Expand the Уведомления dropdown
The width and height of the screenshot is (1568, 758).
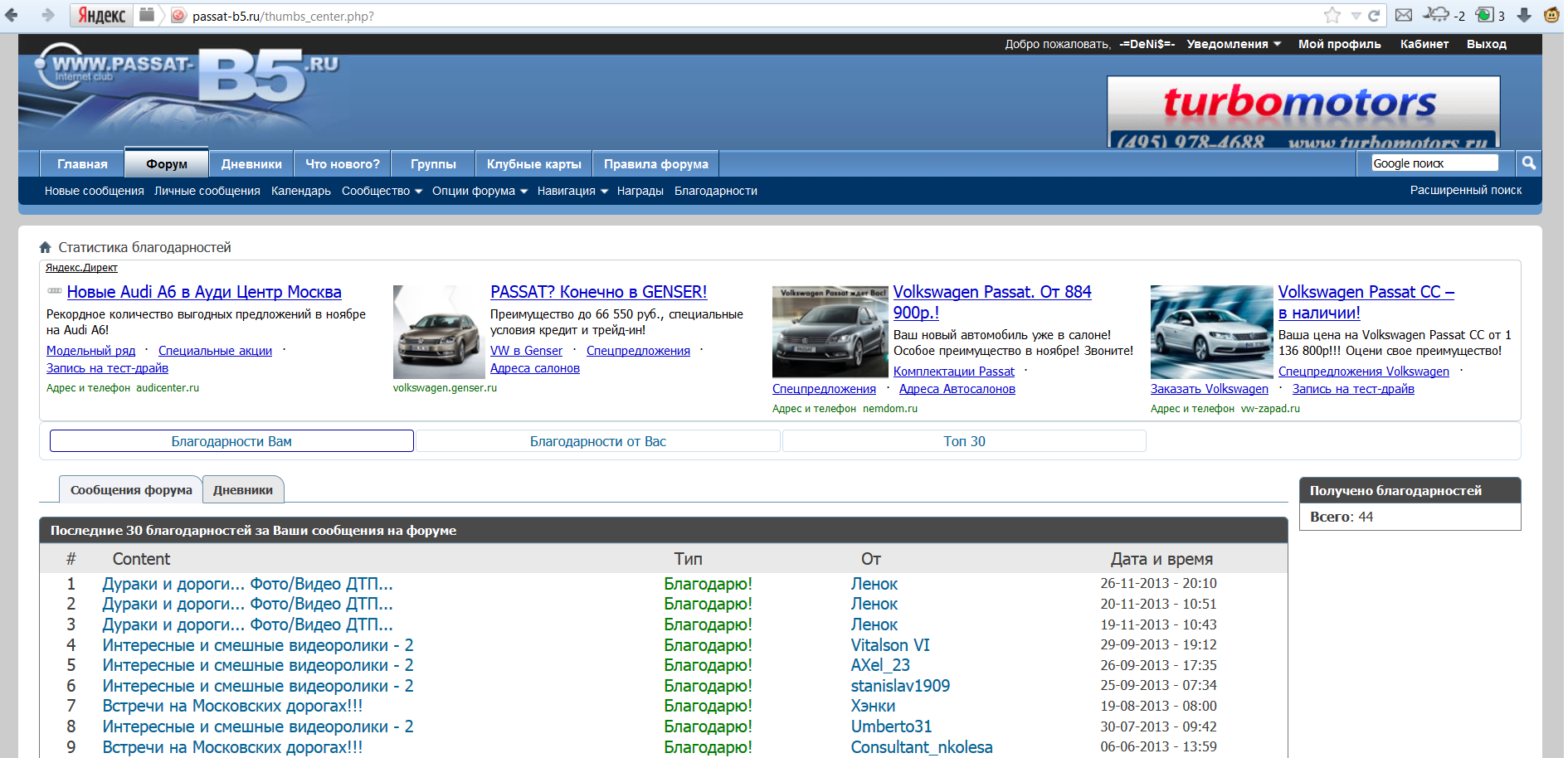1234,44
